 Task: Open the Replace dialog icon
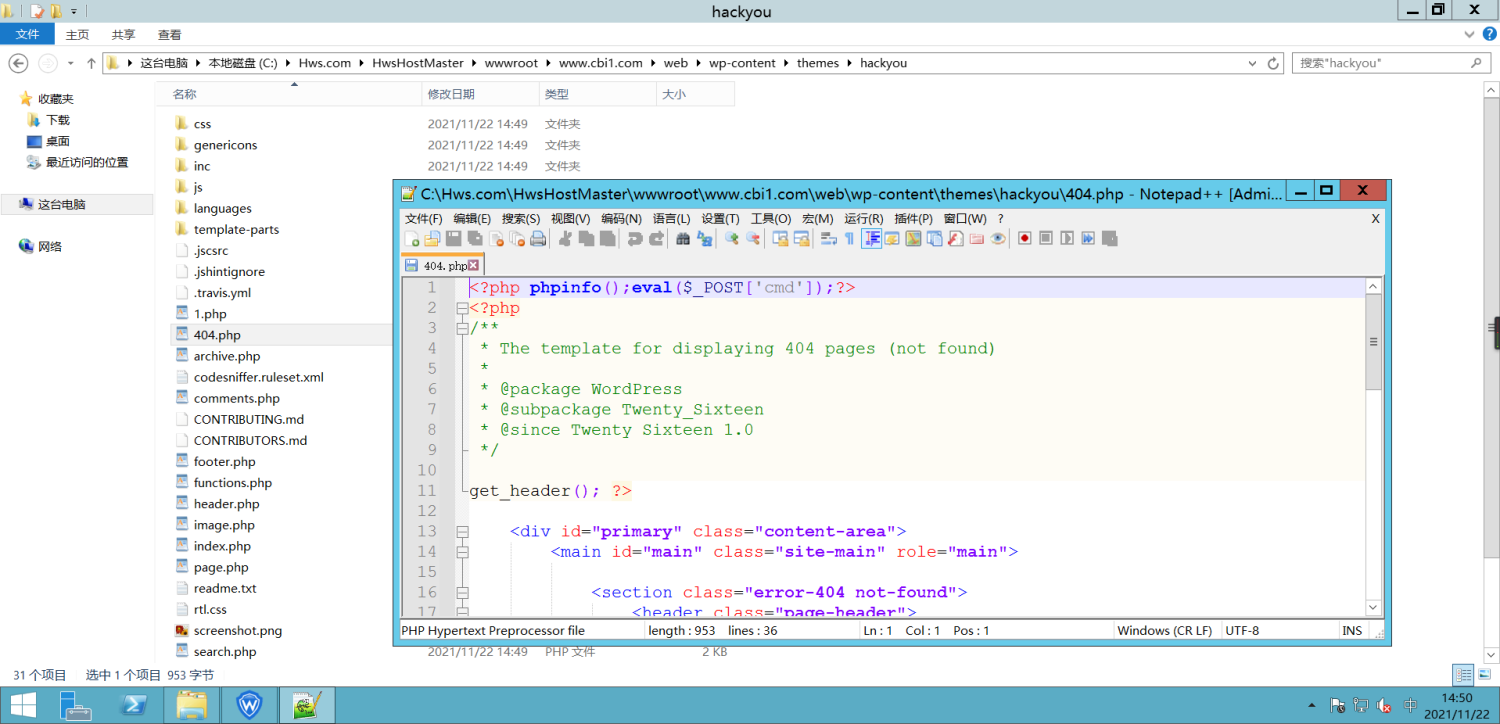(x=704, y=238)
